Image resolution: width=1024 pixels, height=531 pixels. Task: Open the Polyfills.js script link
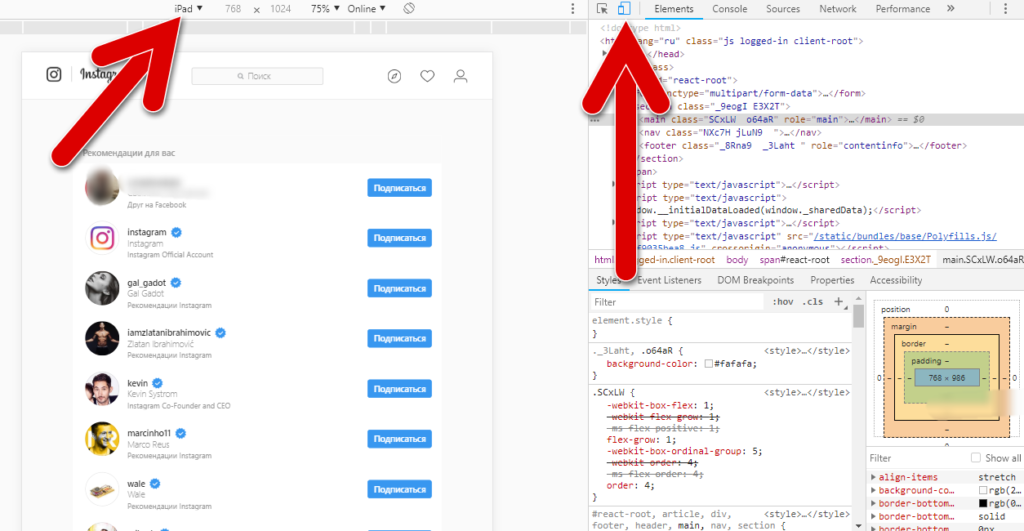905,236
